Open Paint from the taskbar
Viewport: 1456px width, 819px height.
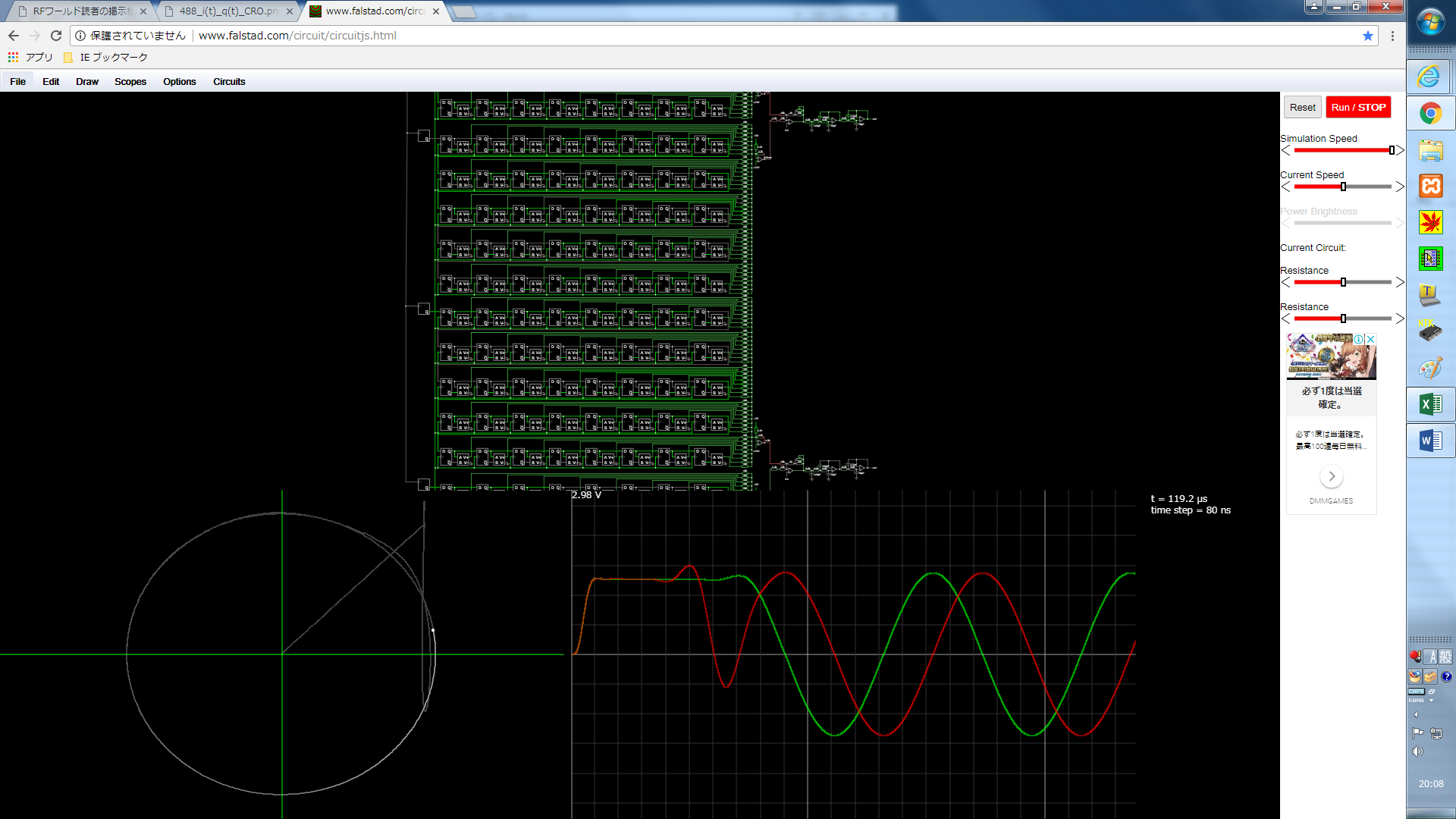(x=1431, y=368)
